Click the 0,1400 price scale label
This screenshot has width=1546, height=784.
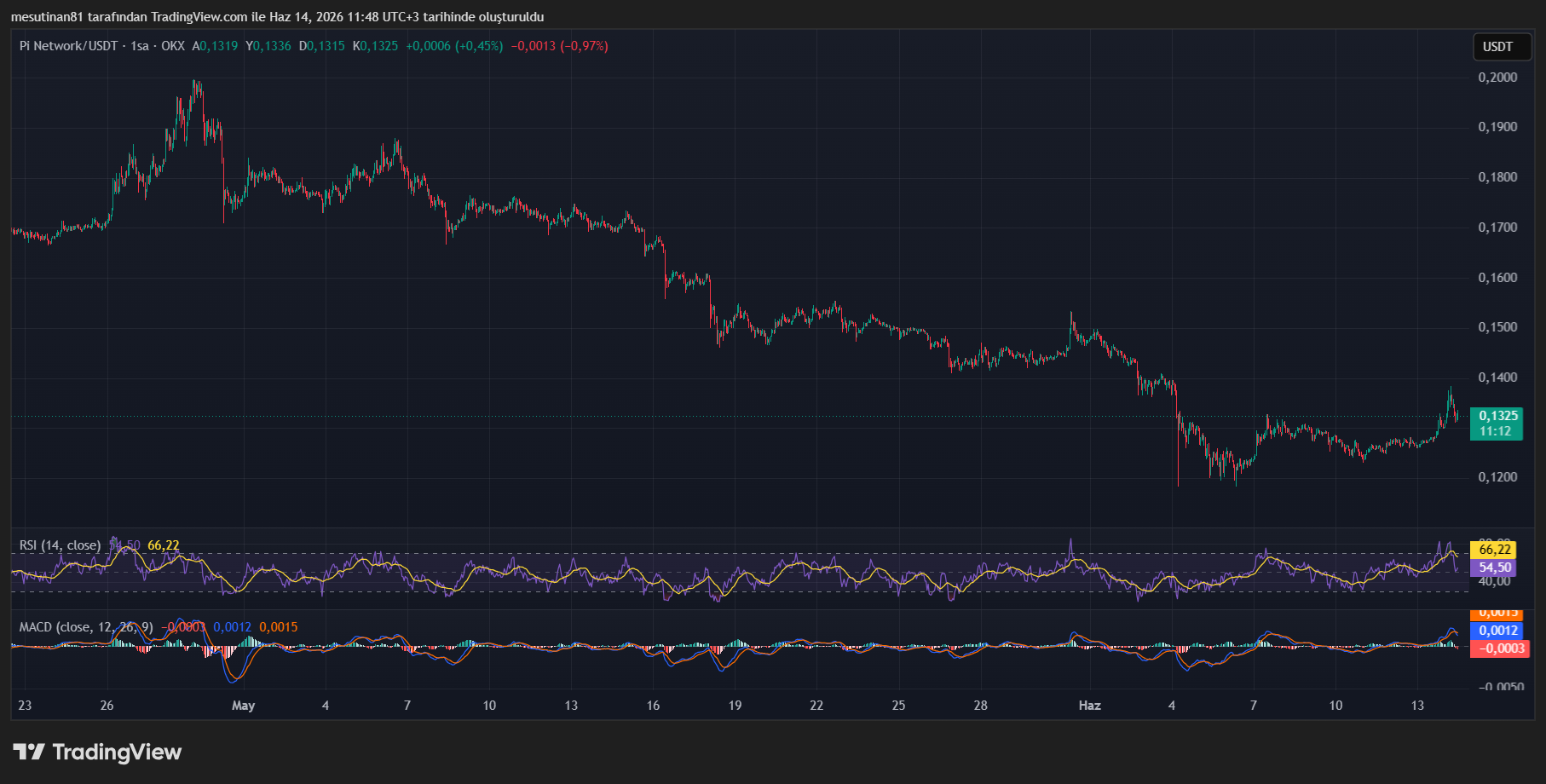click(1497, 378)
